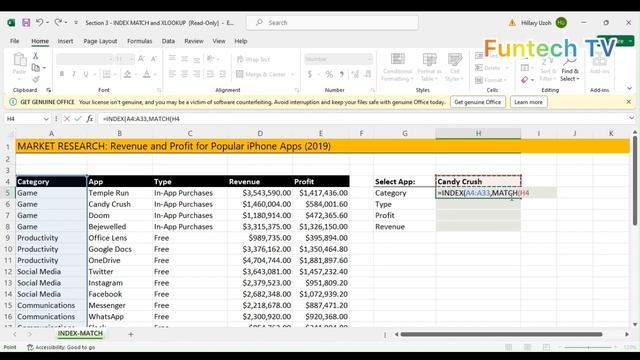This screenshot has height=360, width=640.
Task: Click the Increase Decimal icon
Action: 355,74
